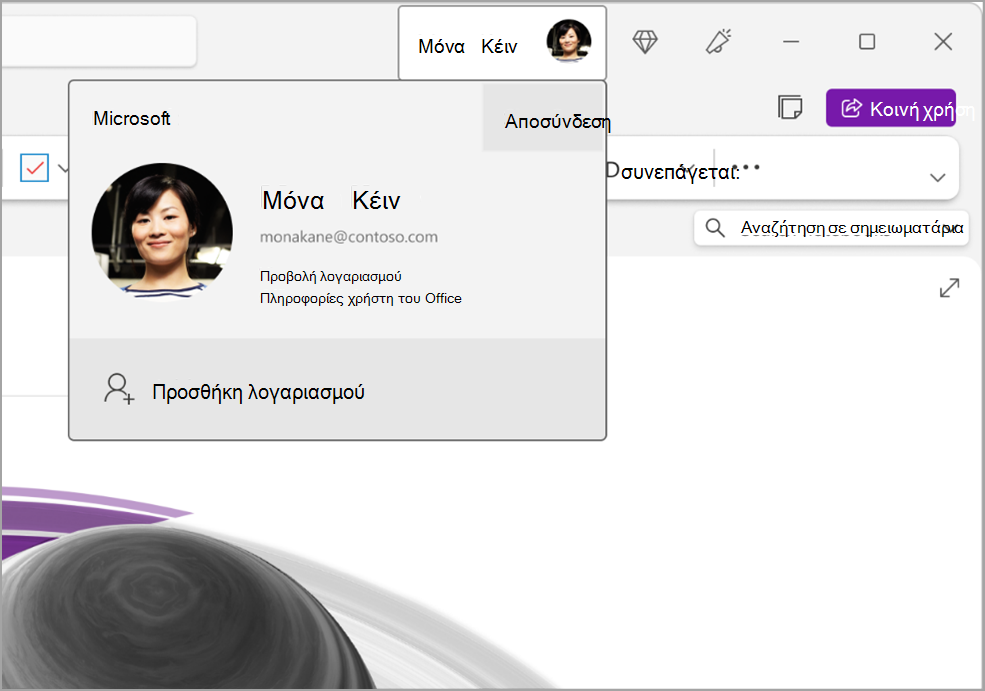This screenshot has width=985, height=691.
Task: Open Πληροφορίες χρήστη του Office link
Action: click(361, 298)
